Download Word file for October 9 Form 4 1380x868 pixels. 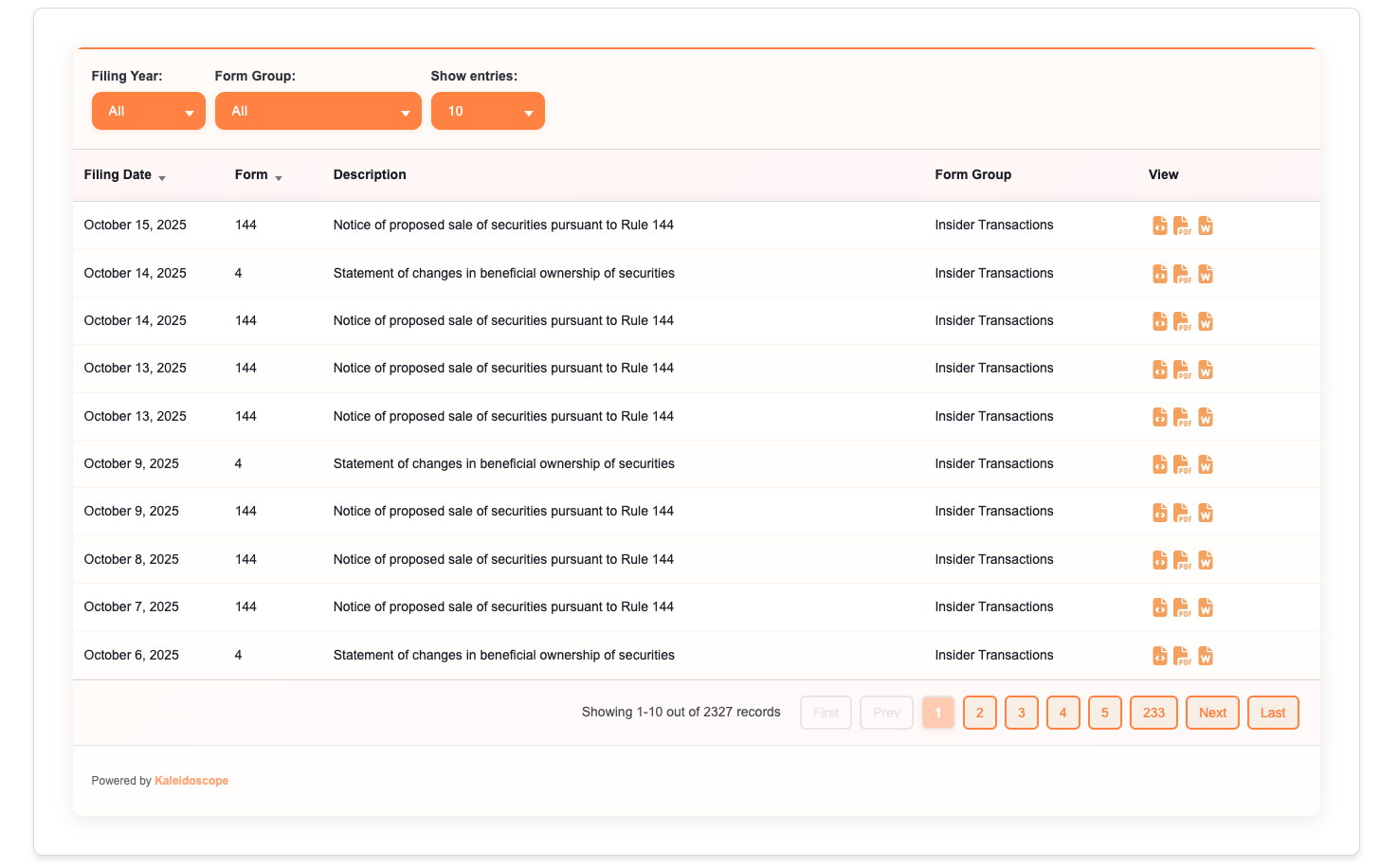[x=1206, y=464]
